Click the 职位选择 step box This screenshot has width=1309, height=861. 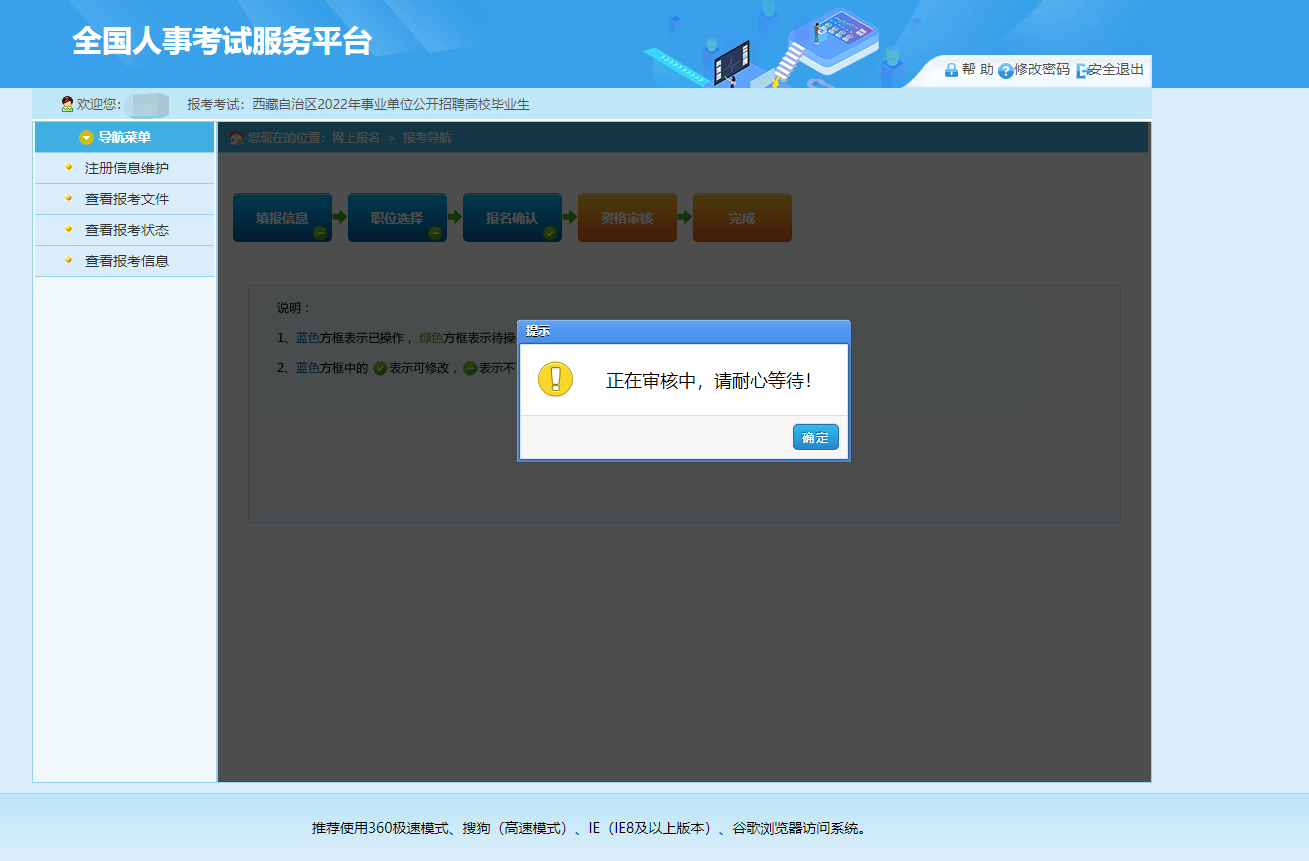pos(397,217)
